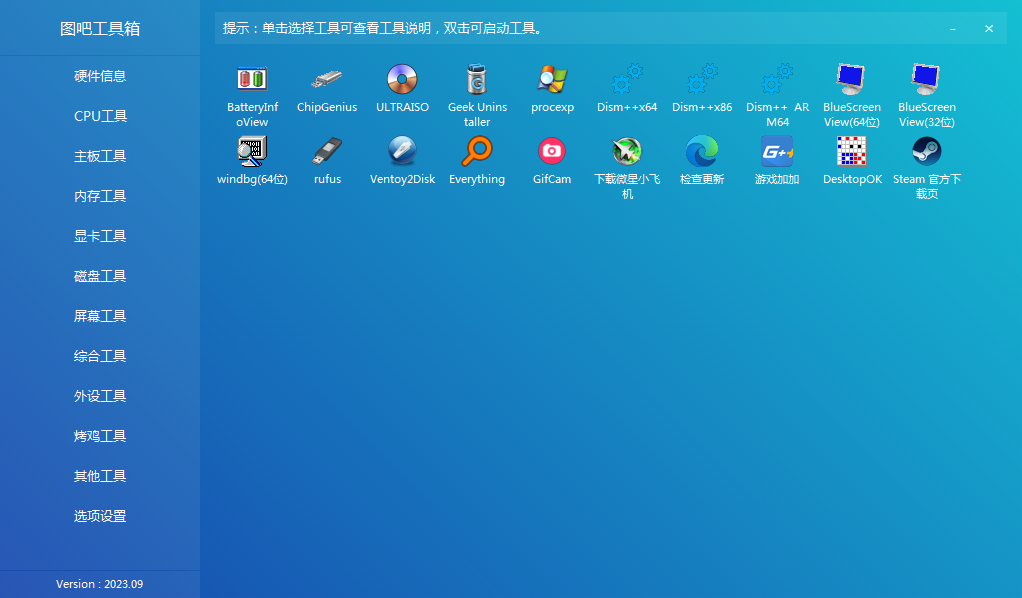Start procexp process explorer
The width and height of the screenshot is (1022, 598).
[x=552, y=85]
